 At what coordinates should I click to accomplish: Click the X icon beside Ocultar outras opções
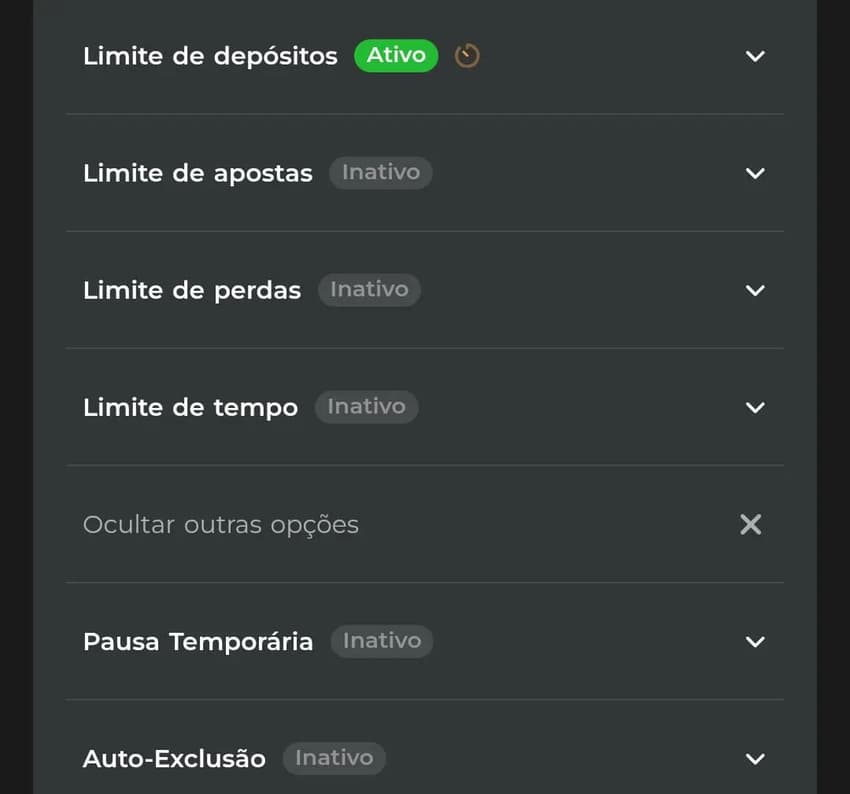[750, 524]
